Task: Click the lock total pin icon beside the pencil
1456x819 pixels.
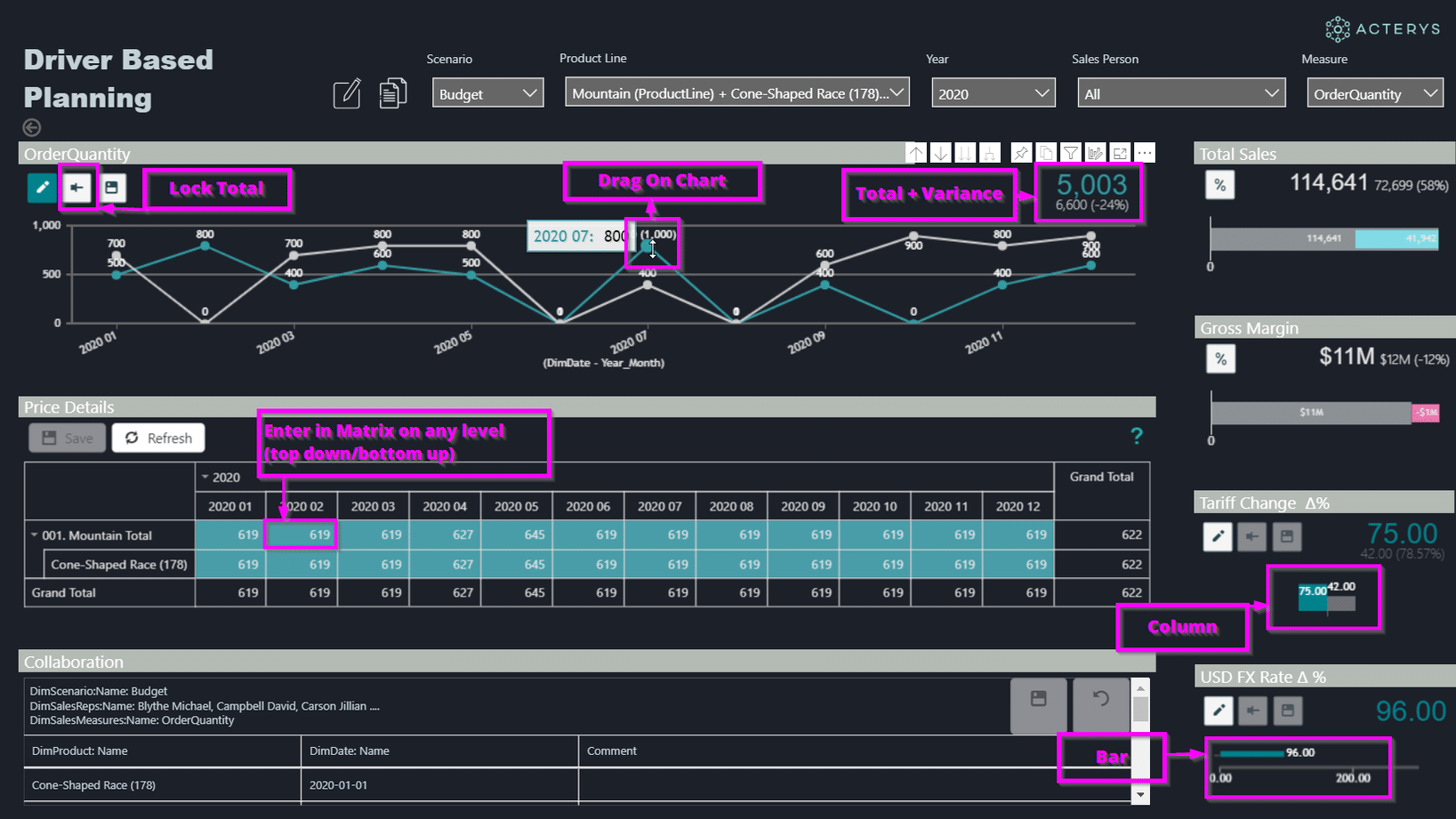Action: click(77, 188)
